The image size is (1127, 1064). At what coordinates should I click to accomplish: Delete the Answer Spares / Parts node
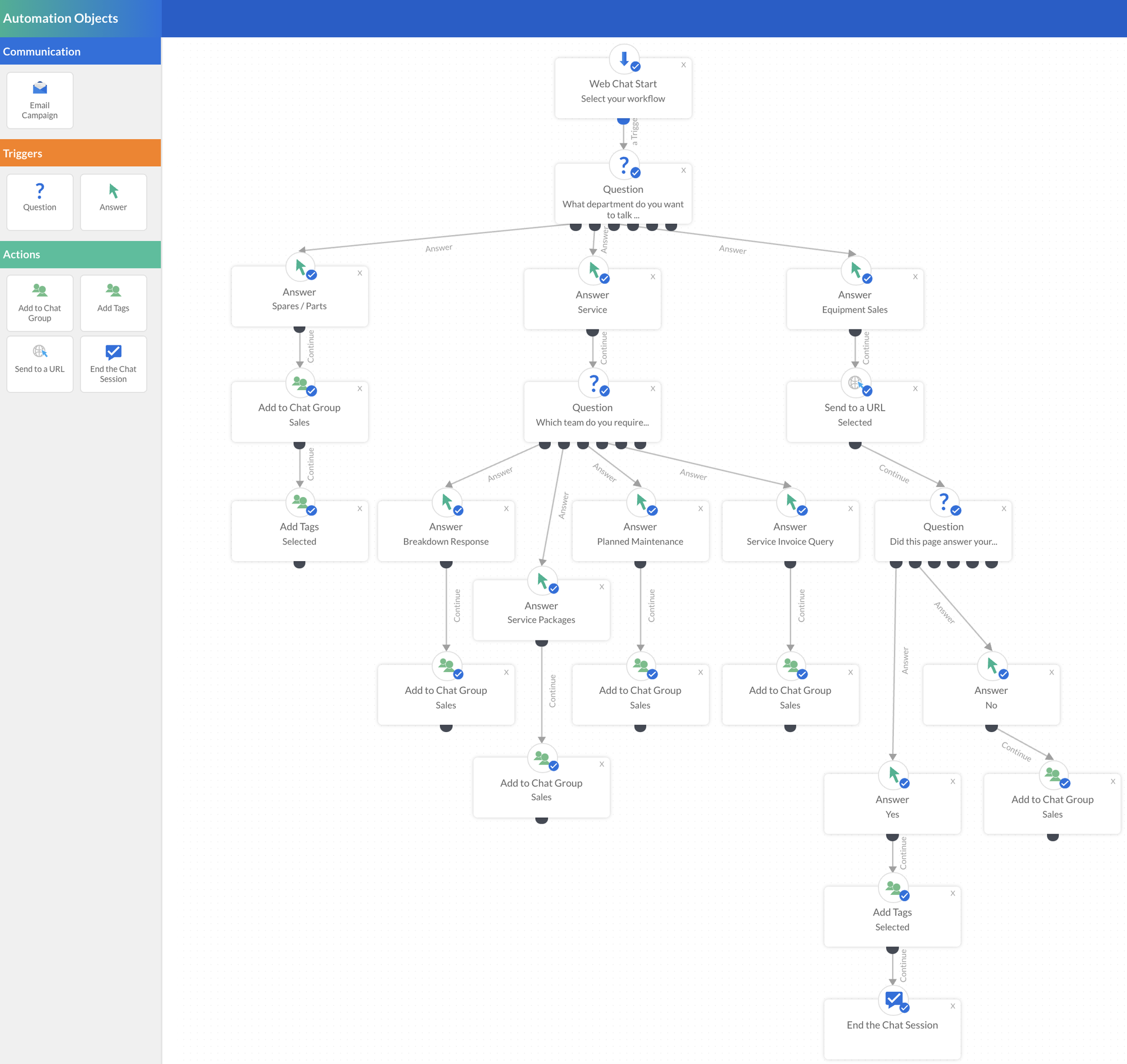360,273
